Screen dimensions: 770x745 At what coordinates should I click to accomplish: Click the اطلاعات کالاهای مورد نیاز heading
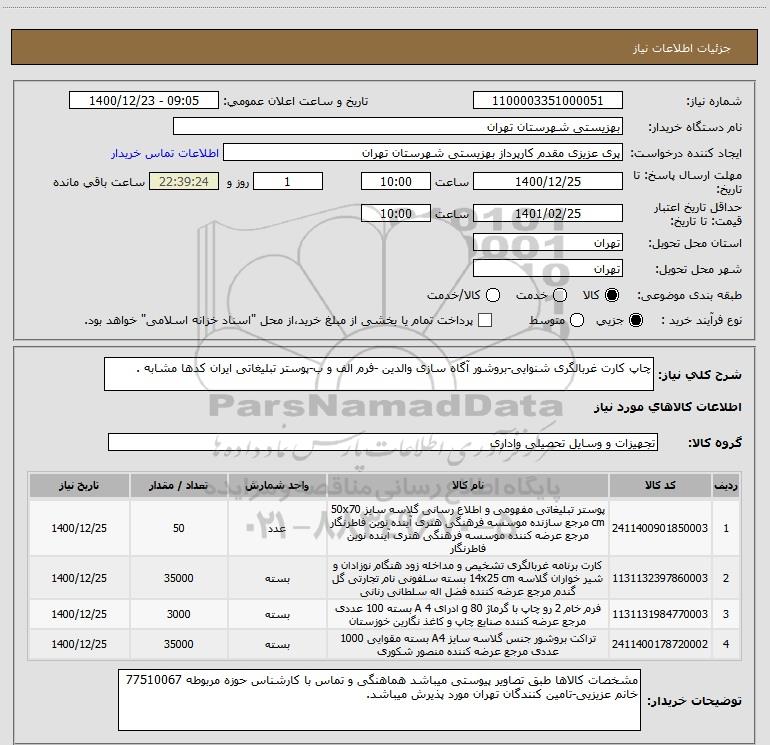[x=667, y=407]
